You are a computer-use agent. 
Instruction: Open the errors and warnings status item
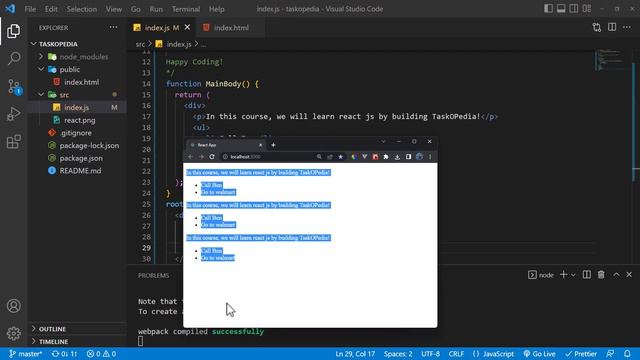pos(101,353)
